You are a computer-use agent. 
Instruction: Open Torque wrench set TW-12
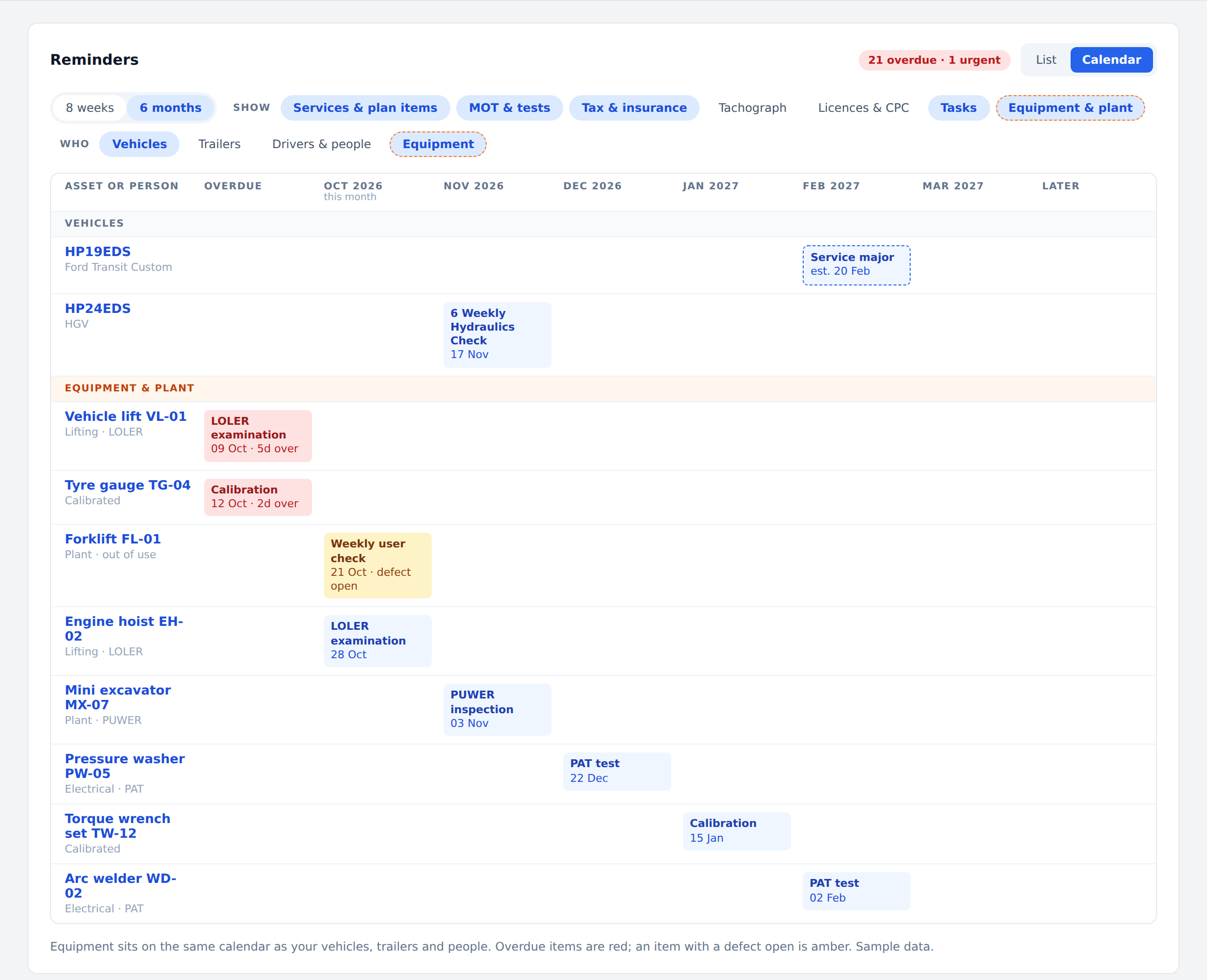[x=117, y=826]
